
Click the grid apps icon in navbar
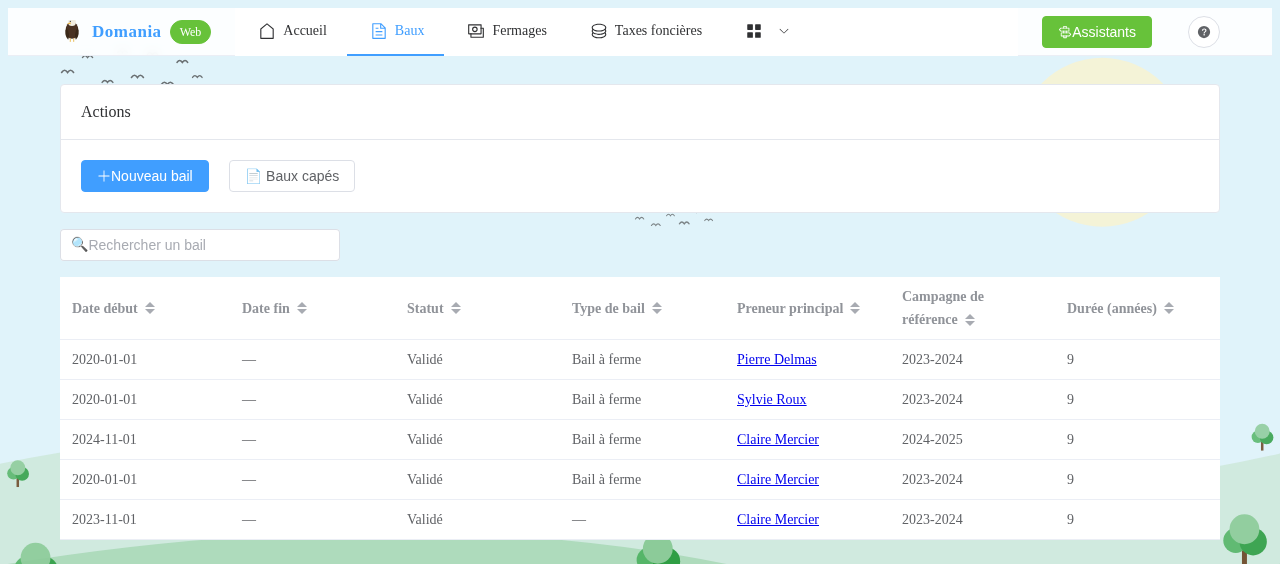(754, 31)
